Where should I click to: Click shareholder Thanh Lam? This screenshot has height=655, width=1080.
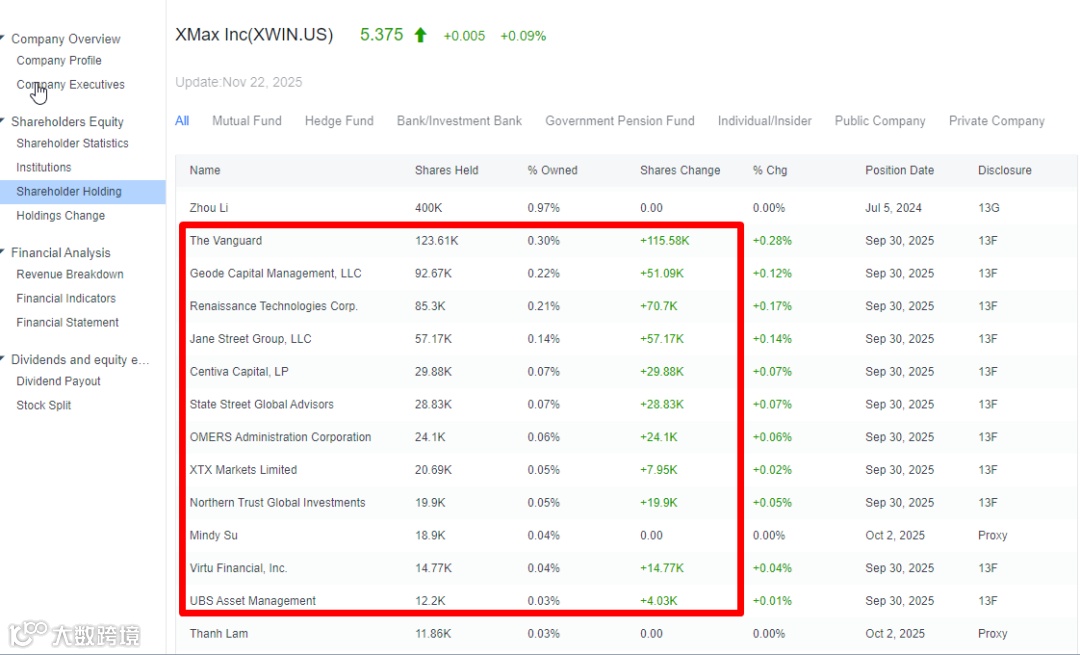point(219,634)
